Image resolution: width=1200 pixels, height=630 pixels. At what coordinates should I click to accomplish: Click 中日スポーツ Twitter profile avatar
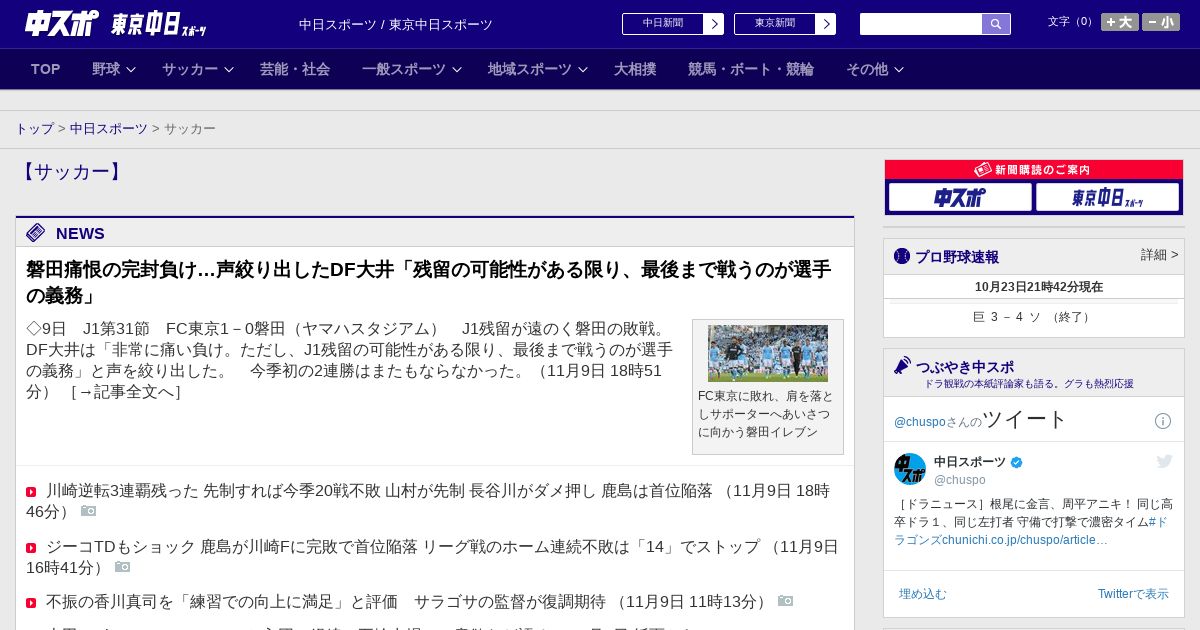pyautogui.click(x=910, y=469)
